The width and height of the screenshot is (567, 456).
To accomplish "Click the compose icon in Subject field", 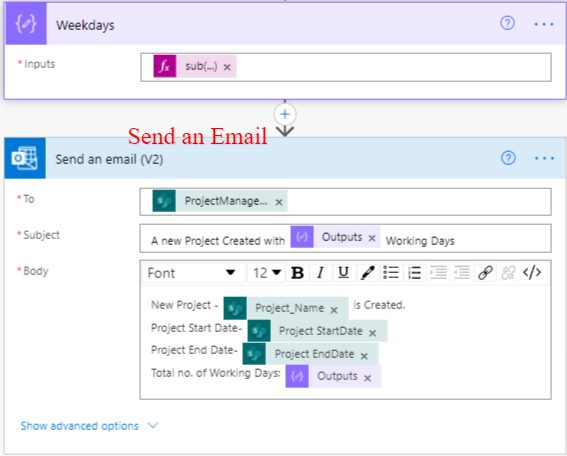I will point(302,237).
